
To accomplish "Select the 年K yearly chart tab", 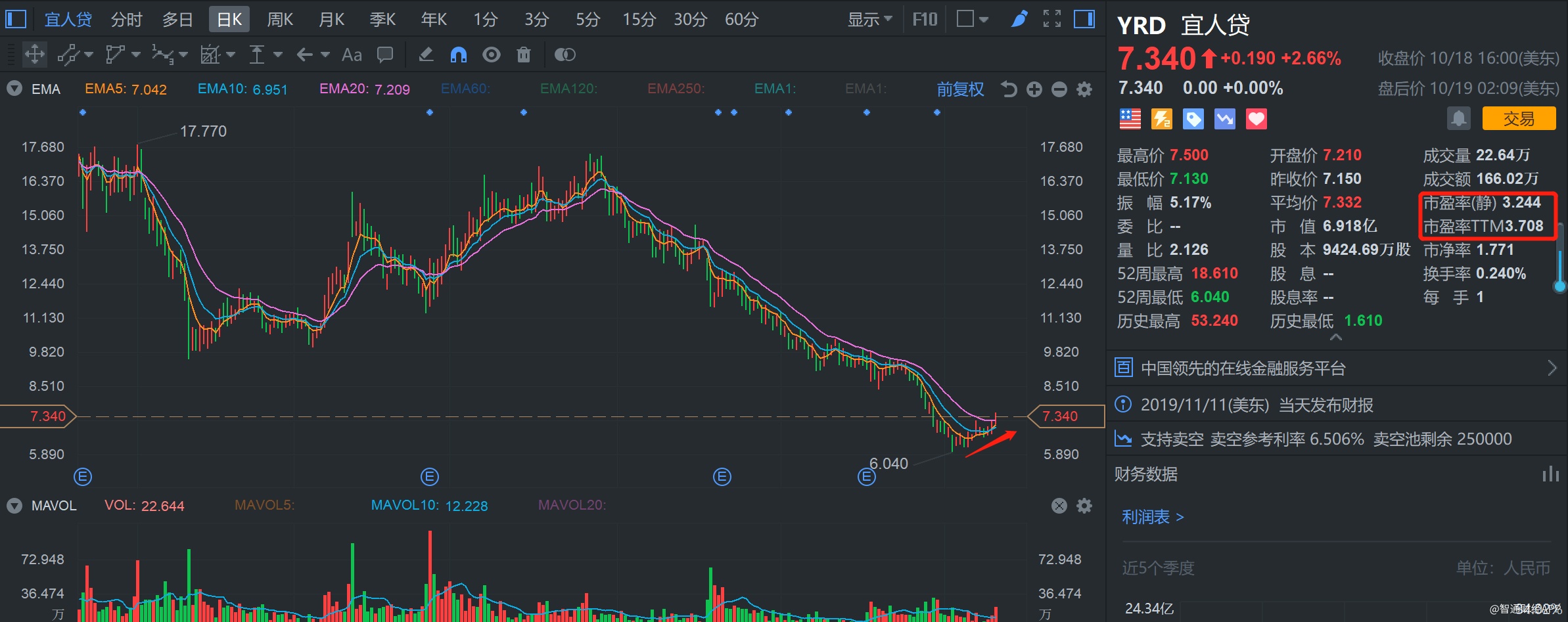I will (x=434, y=20).
